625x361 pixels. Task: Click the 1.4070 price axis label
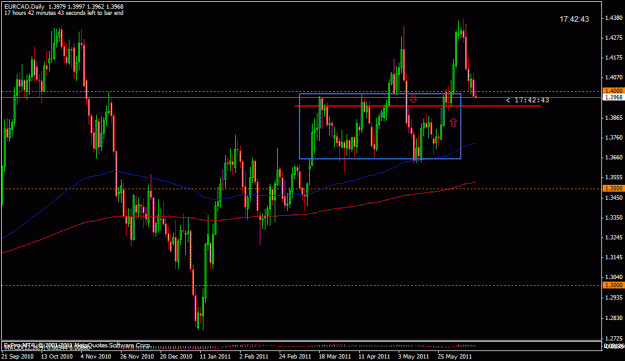click(614, 78)
